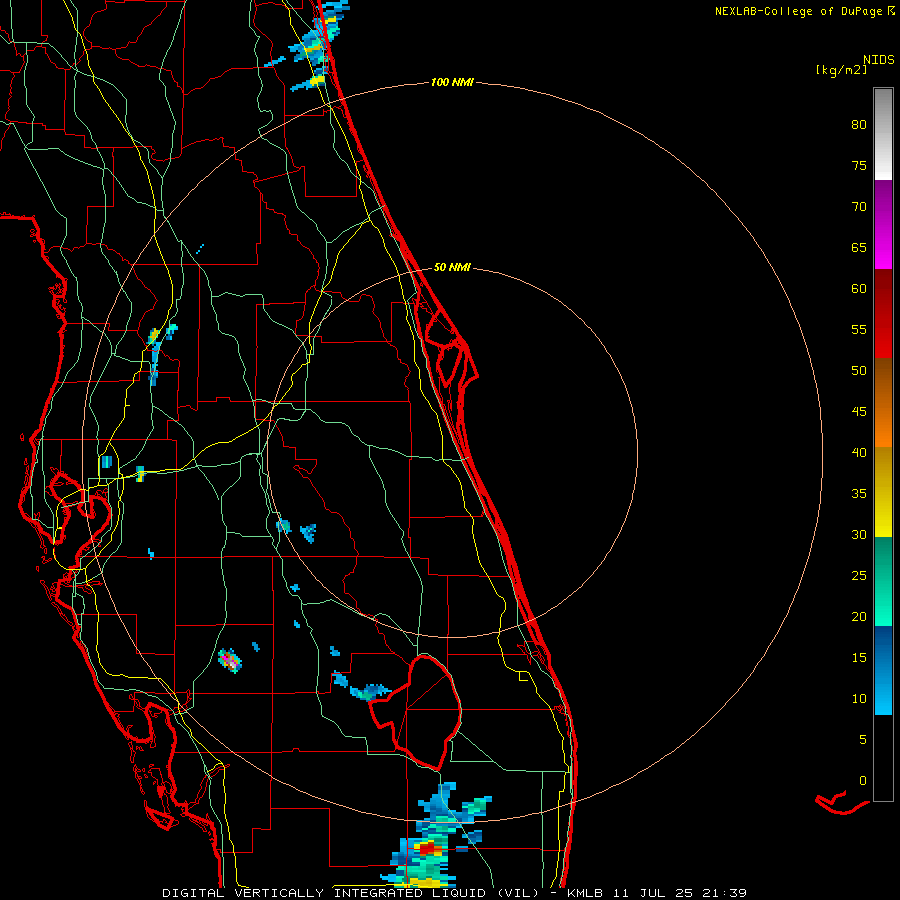
Task: Click the 80 value on the scale
Action: tap(859, 125)
